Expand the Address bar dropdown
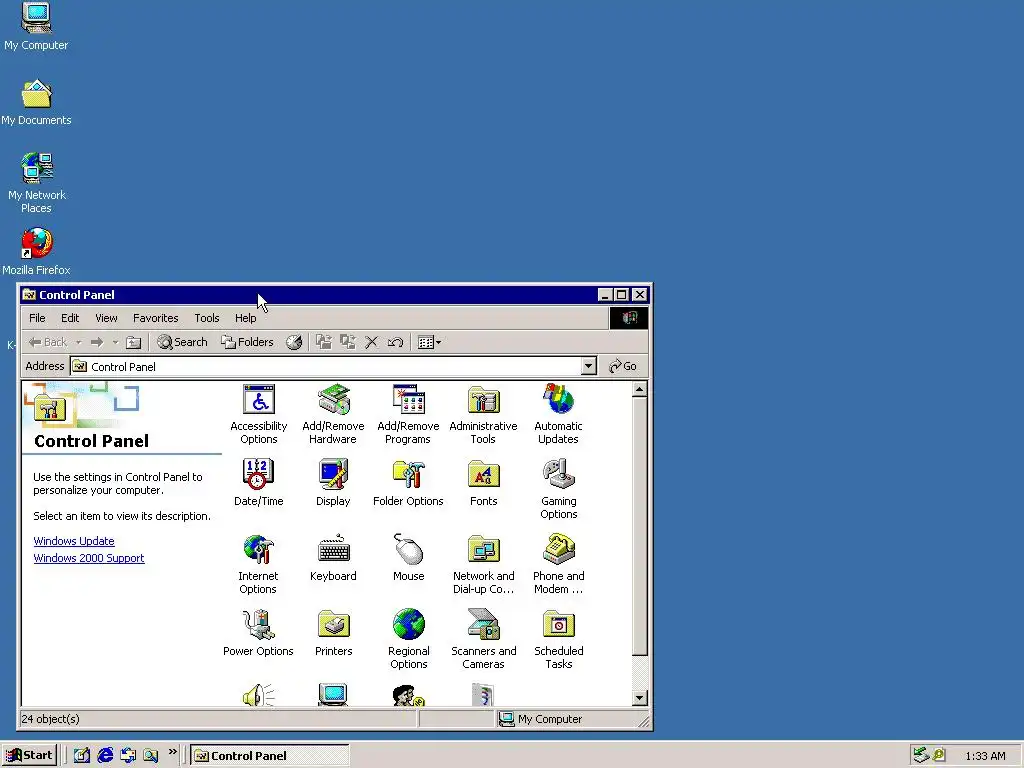 click(588, 366)
